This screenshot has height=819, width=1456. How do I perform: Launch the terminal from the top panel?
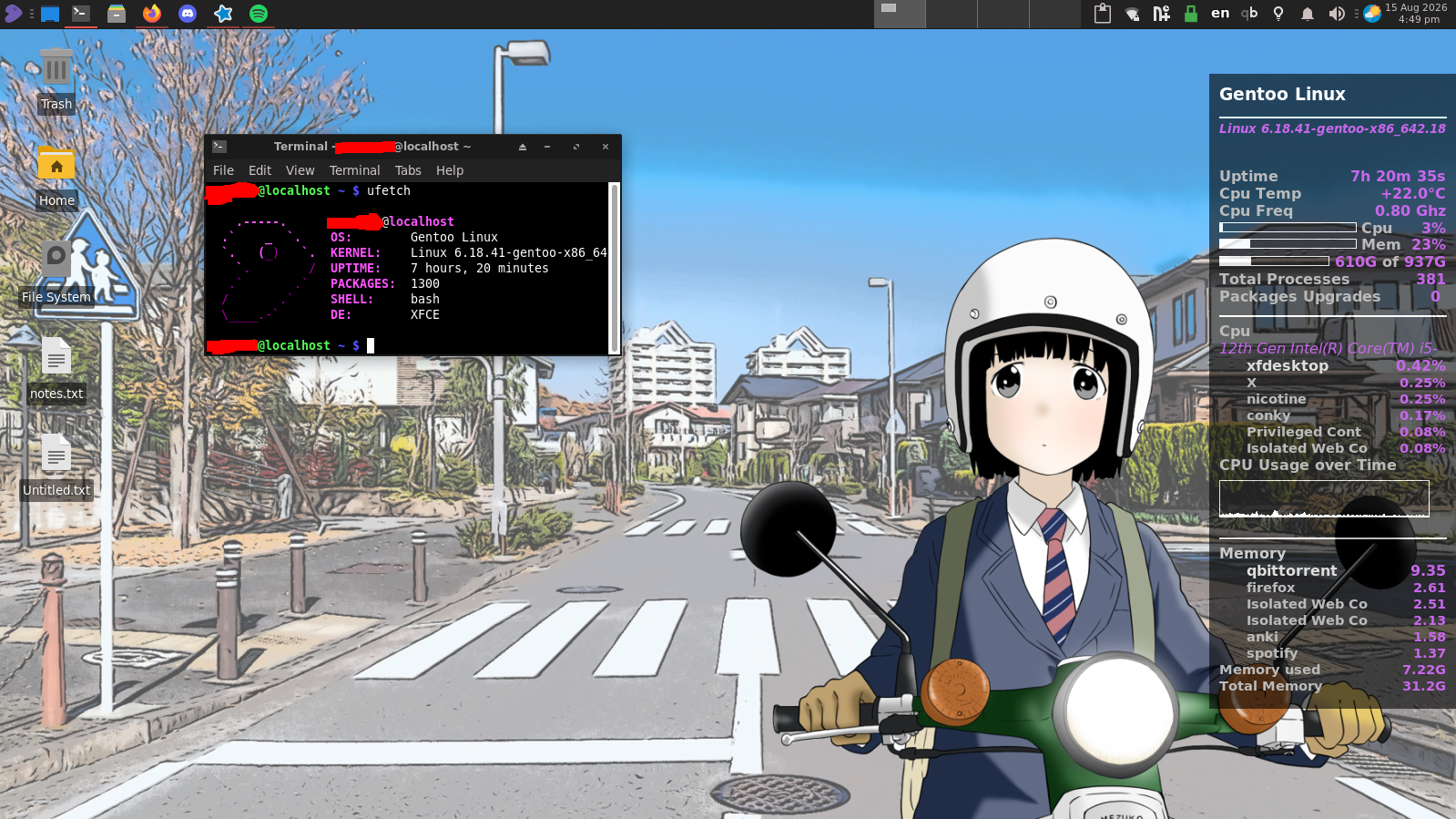click(x=81, y=14)
